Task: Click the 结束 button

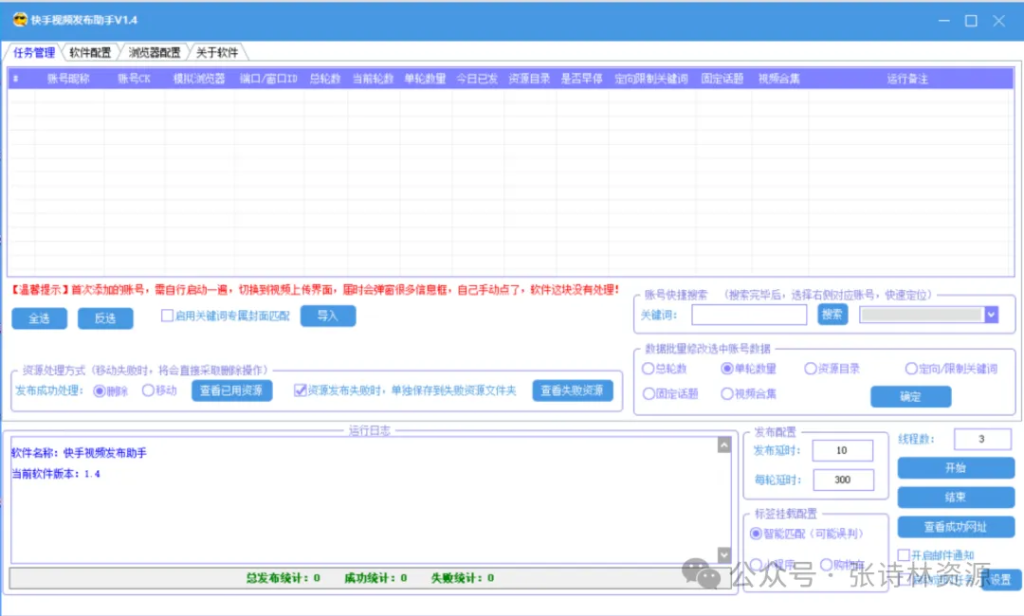Action: (x=955, y=498)
